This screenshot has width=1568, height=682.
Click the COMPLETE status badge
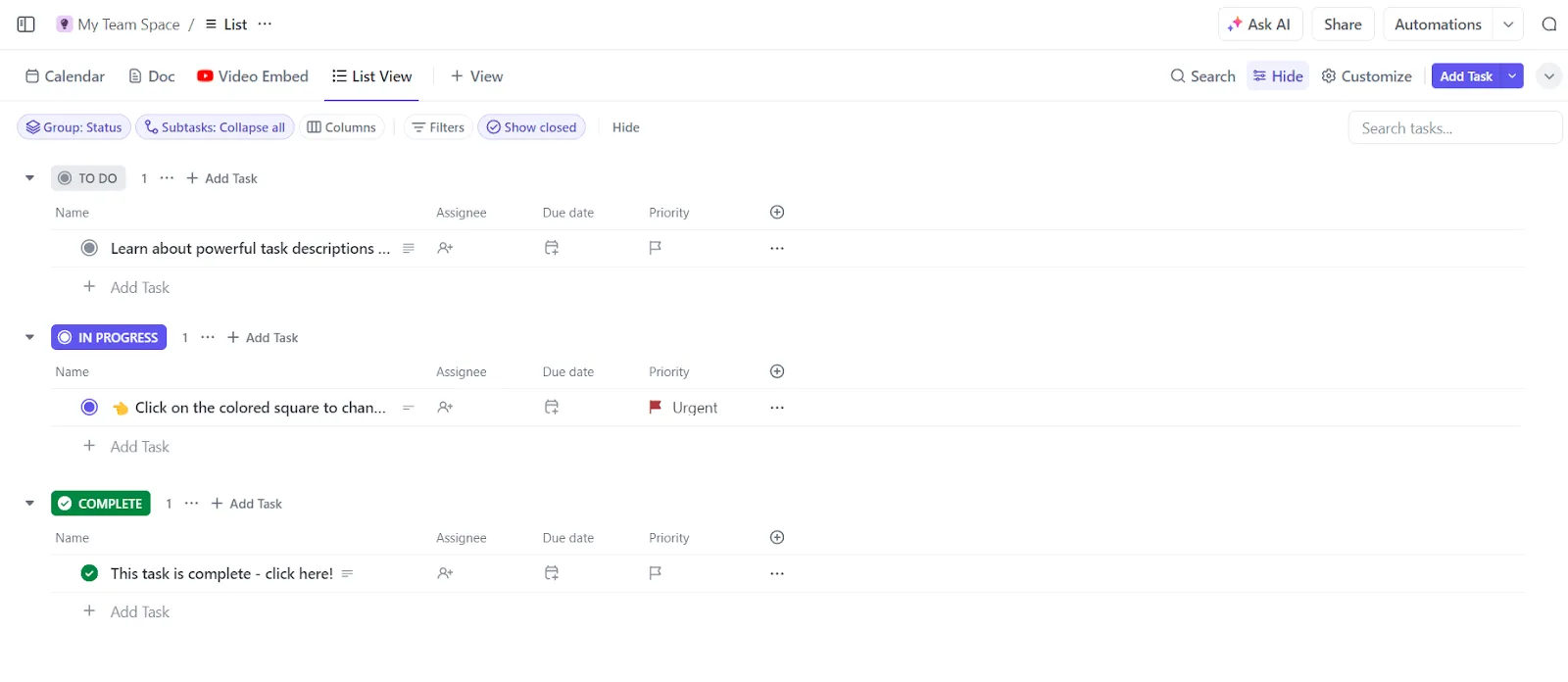pyautogui.click(x=101, y=504)
